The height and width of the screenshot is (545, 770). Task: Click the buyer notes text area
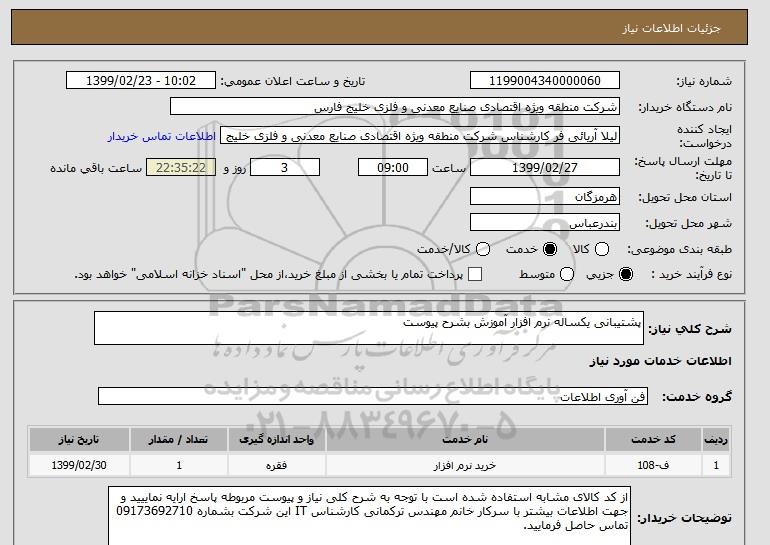[x=369, y=517]
